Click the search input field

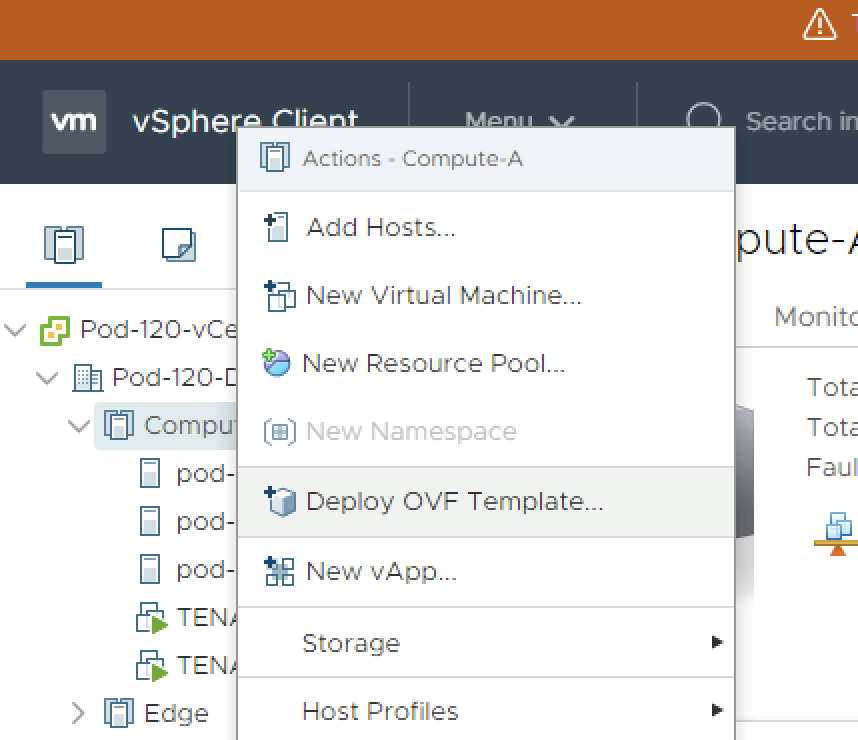pos(800,121)
